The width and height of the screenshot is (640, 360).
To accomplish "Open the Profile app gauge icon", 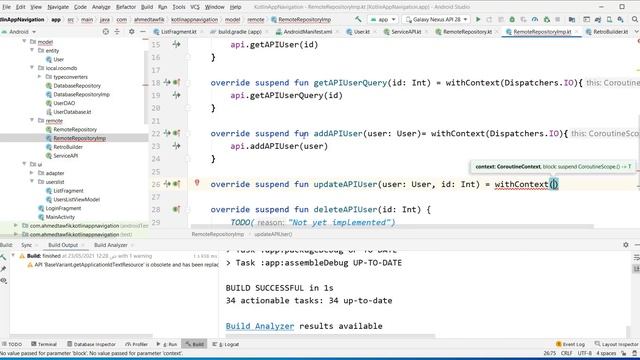I will click(535, 19).
